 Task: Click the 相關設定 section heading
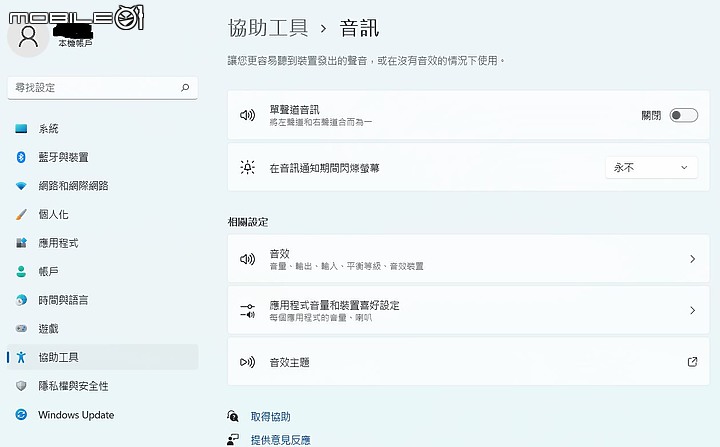click(x=248, y=222)
